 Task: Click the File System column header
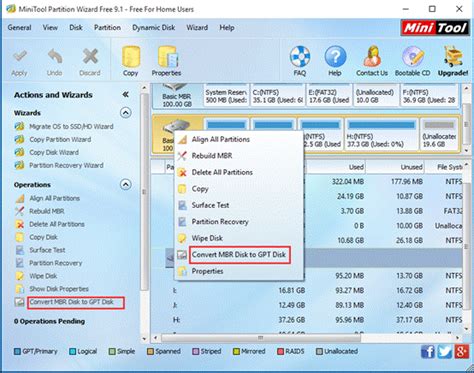(x=444, y=167)
